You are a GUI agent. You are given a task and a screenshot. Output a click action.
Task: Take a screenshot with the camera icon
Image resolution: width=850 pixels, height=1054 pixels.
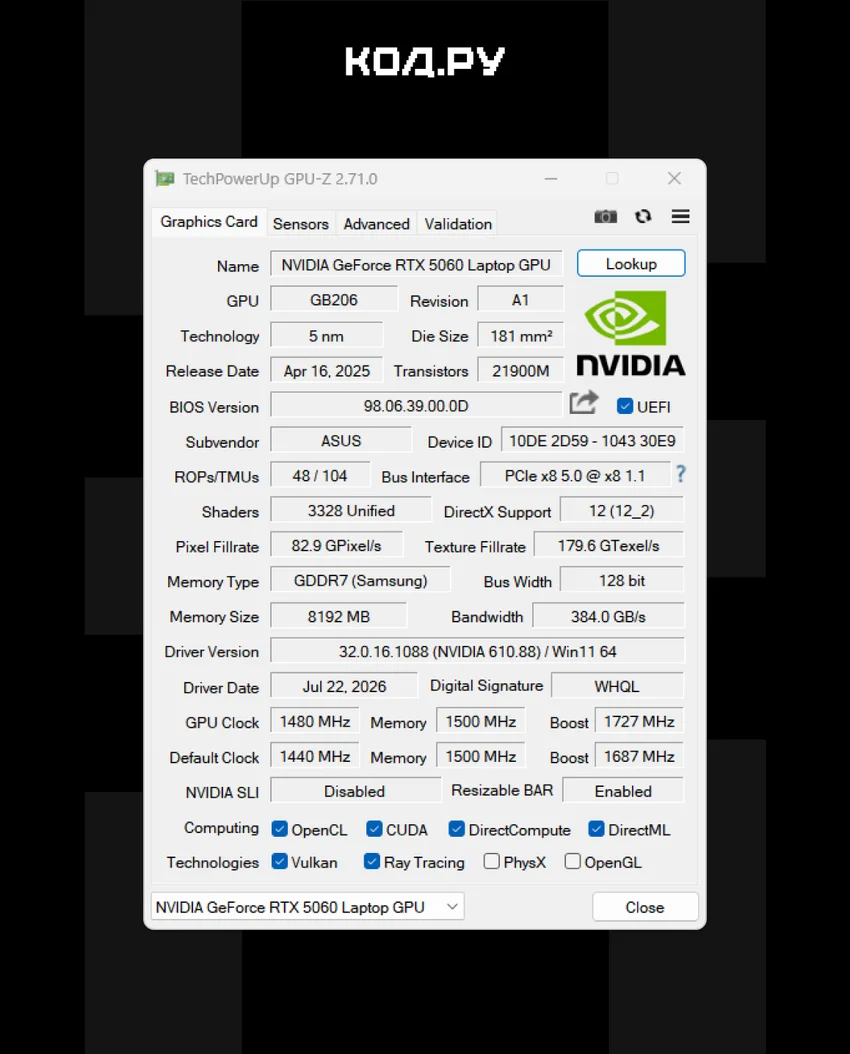[x=605, y=216]
